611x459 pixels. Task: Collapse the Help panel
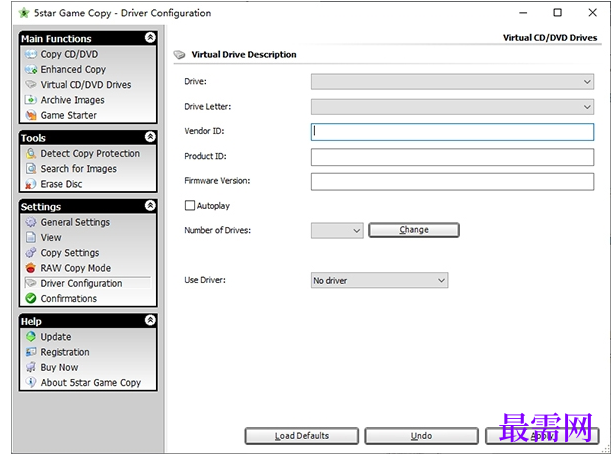[150, 320]
